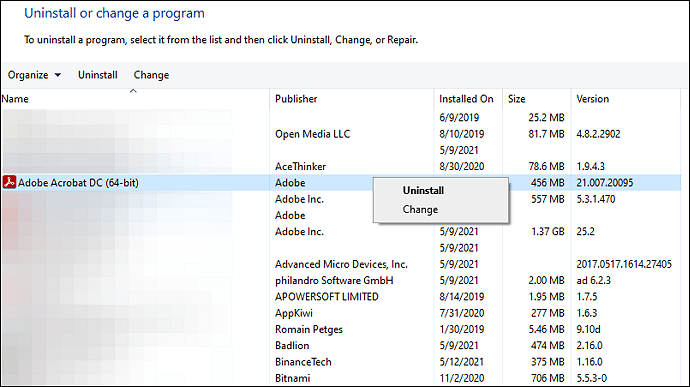Sort by the Version column header
The height and width of the screenshot is (387, 690).
click(593, 99)
